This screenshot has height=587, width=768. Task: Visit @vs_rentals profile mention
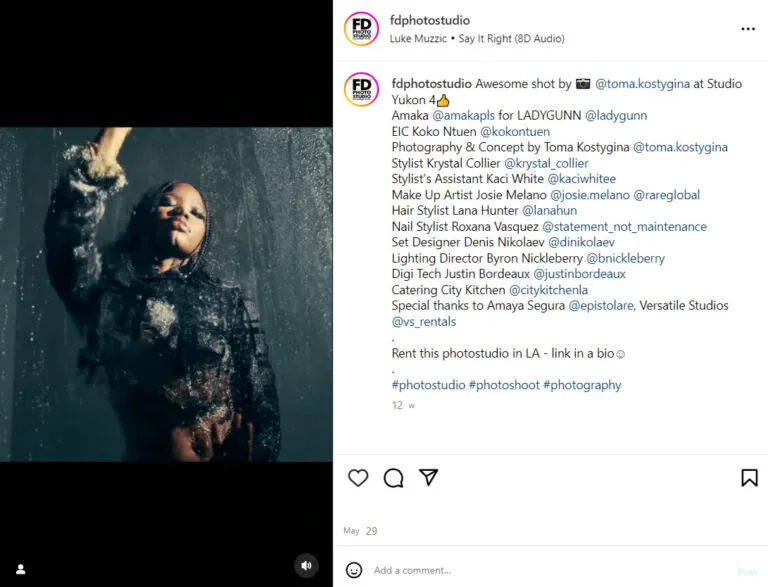coord(424,322)
